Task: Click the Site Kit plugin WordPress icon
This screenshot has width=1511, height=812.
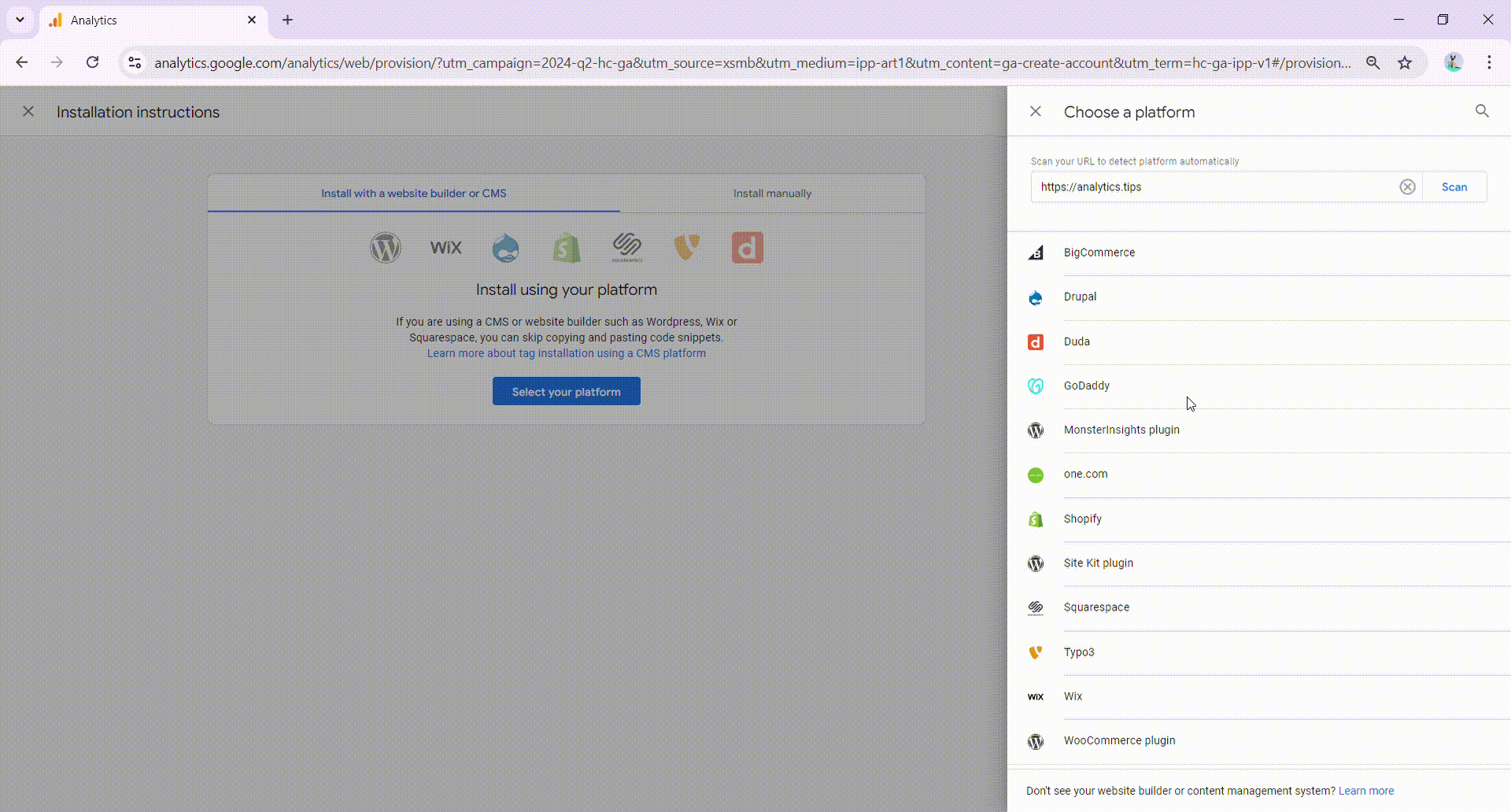Action: click(x=1036, y=563)
